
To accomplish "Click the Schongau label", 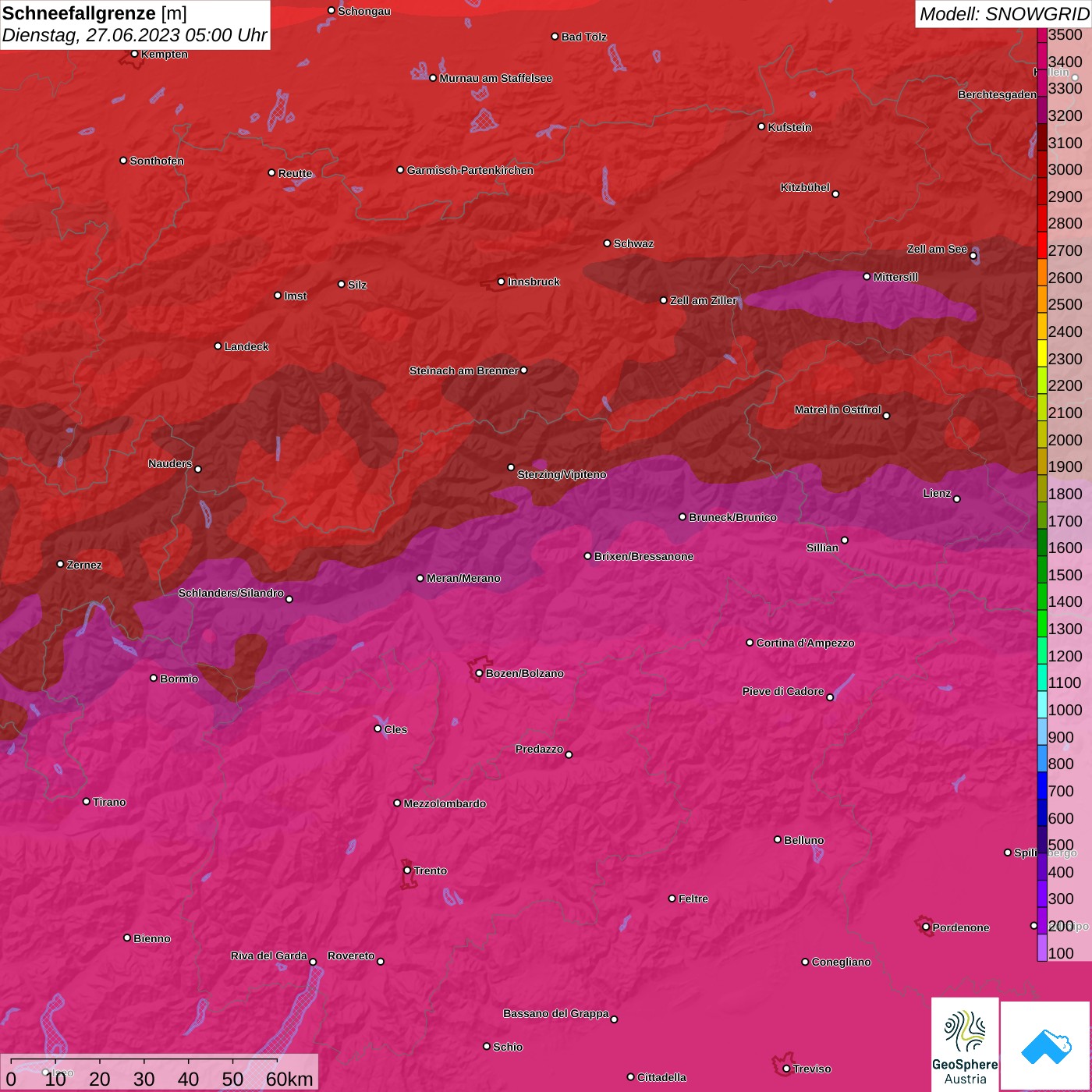I will click(x=364, y=11).
